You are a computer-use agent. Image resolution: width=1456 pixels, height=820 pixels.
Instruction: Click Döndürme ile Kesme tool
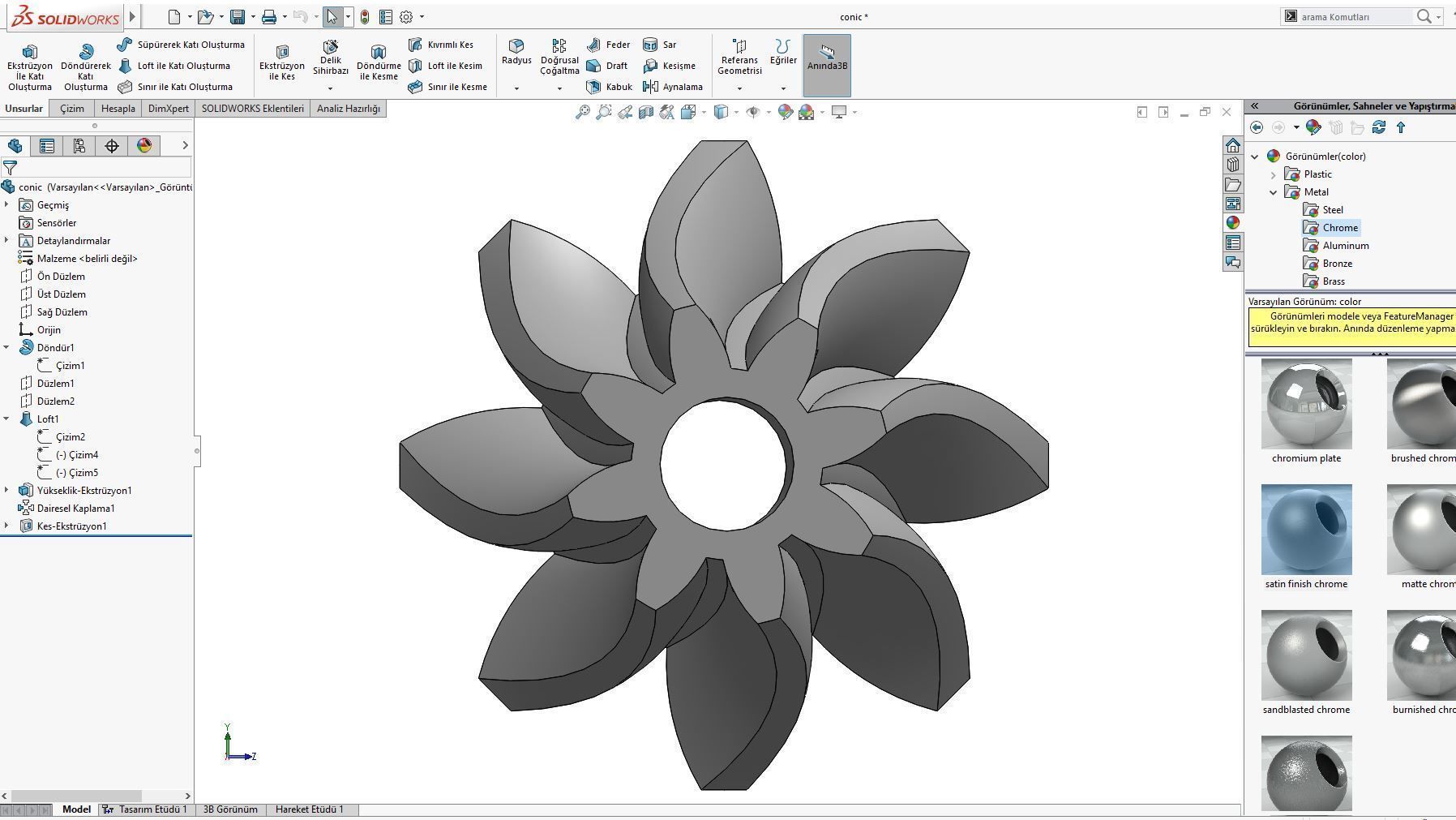(x=379, y=62)
